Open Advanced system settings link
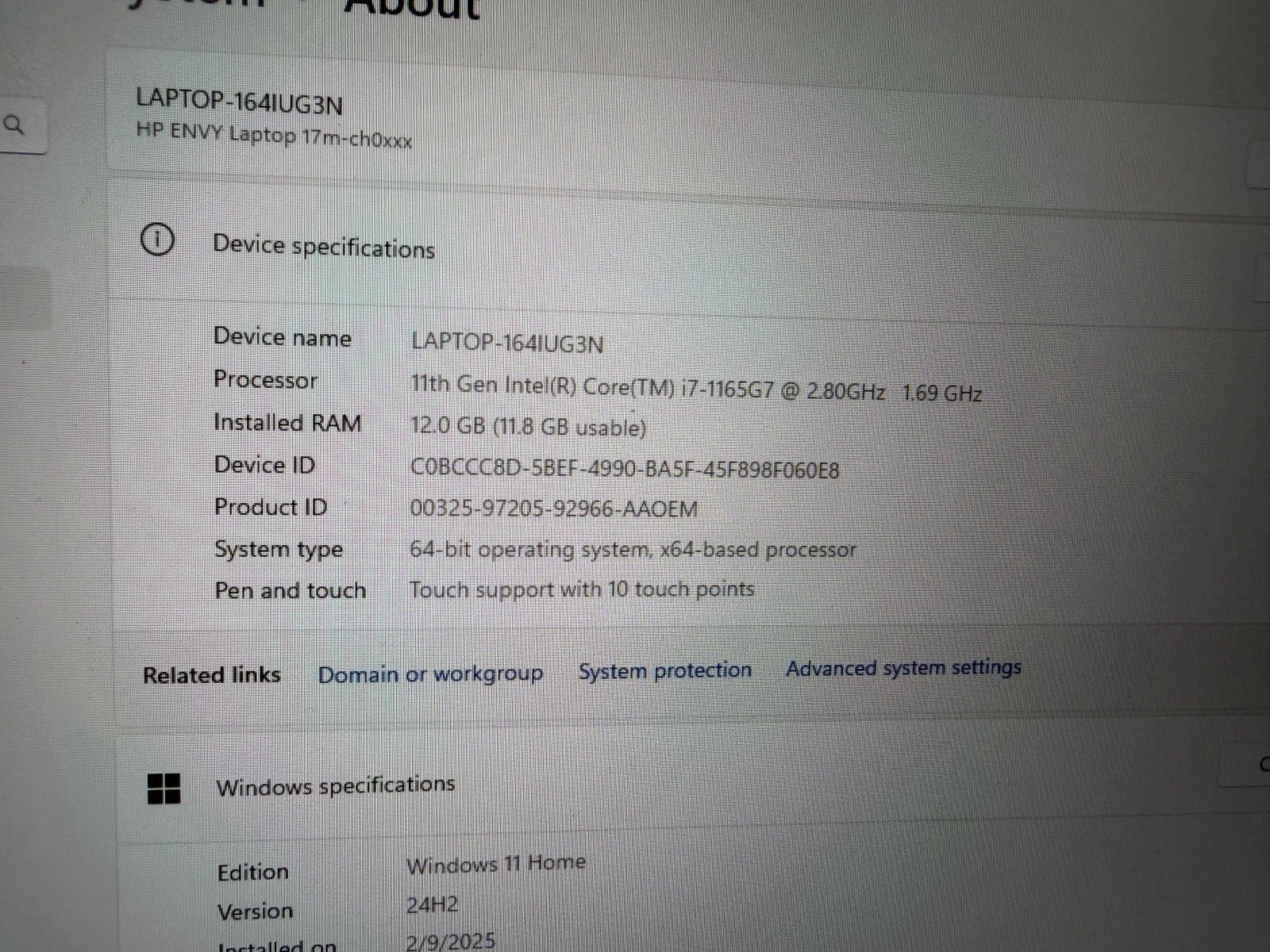This screenshot has height=952, width=1270. coord(903,667)
